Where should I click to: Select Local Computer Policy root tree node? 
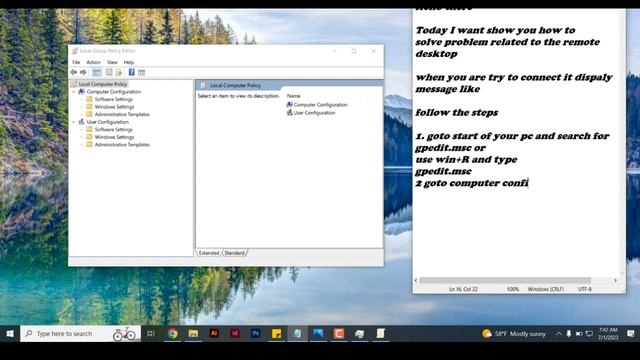coord(103,84)
